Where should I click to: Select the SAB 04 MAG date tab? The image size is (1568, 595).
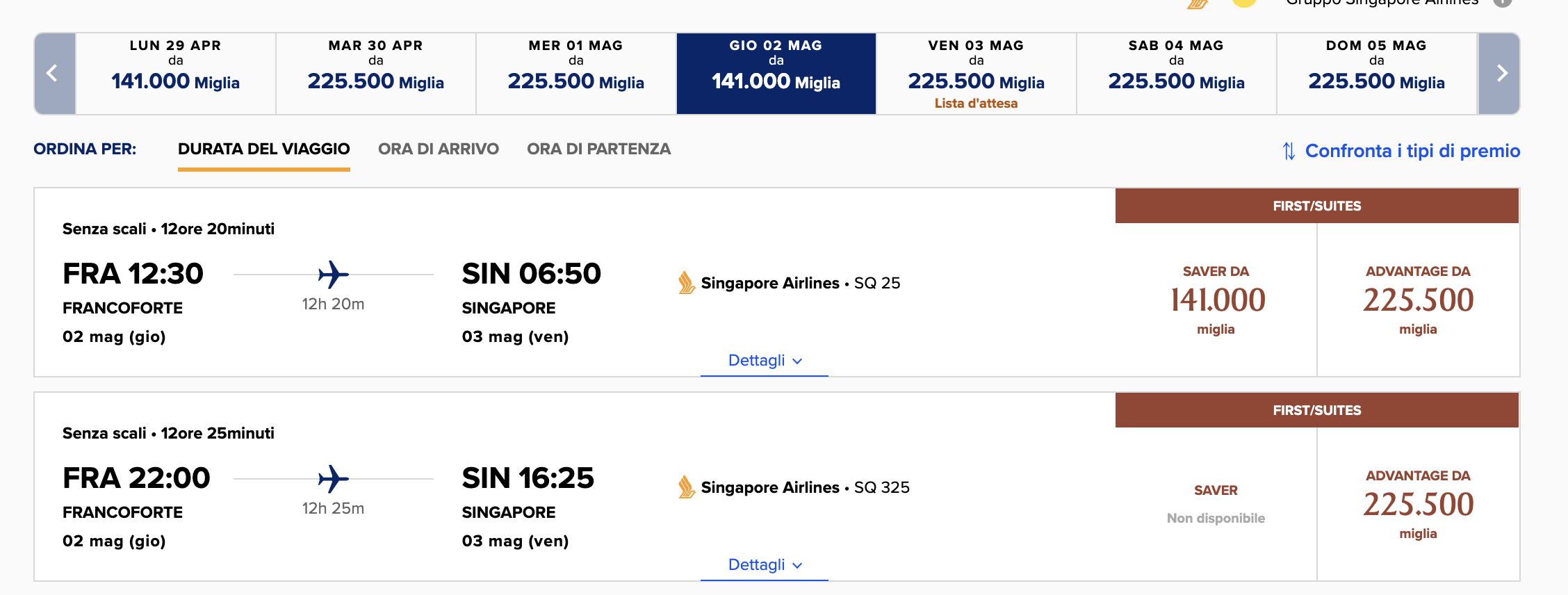coord(1177,74)
